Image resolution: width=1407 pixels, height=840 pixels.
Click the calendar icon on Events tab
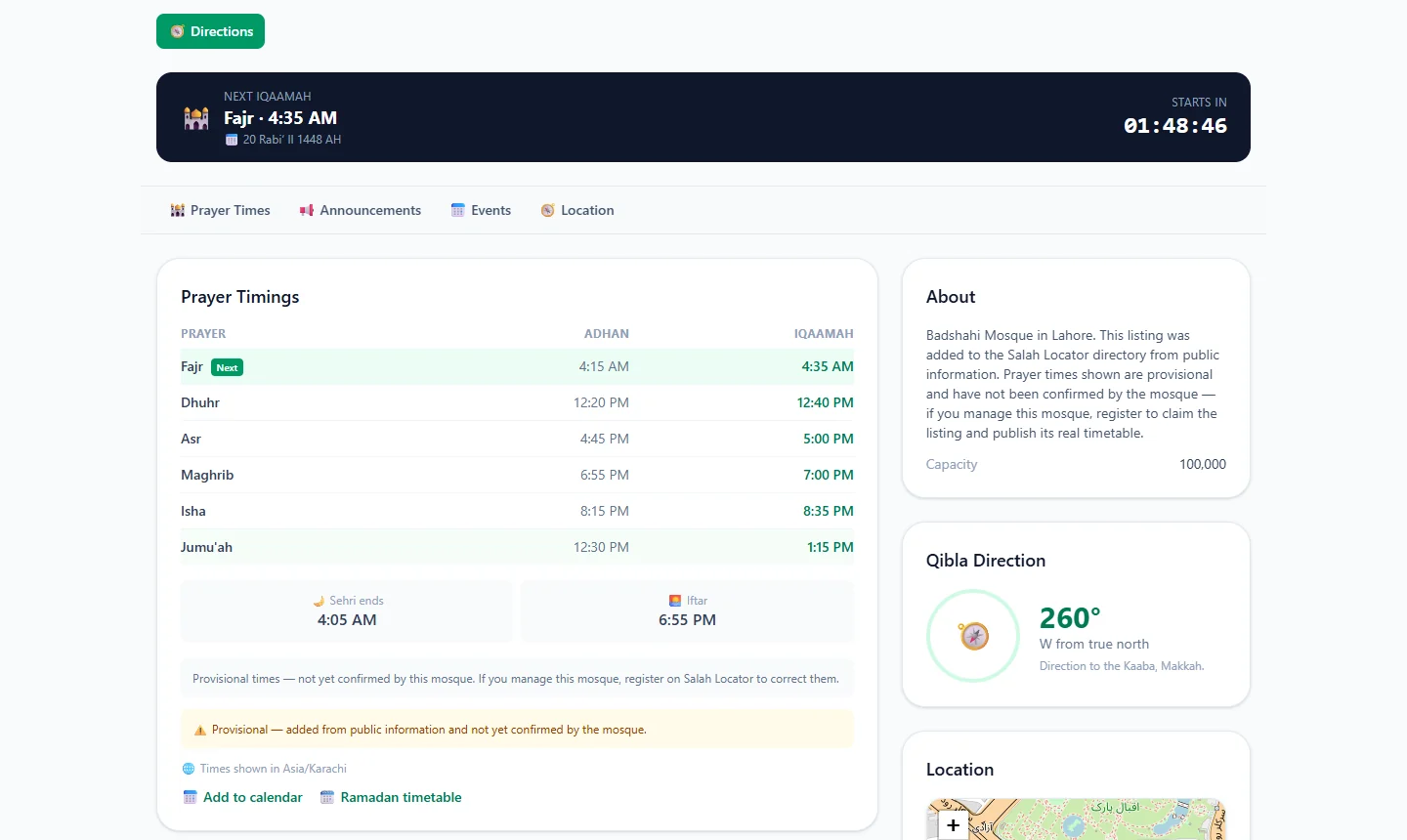[457, 210]
